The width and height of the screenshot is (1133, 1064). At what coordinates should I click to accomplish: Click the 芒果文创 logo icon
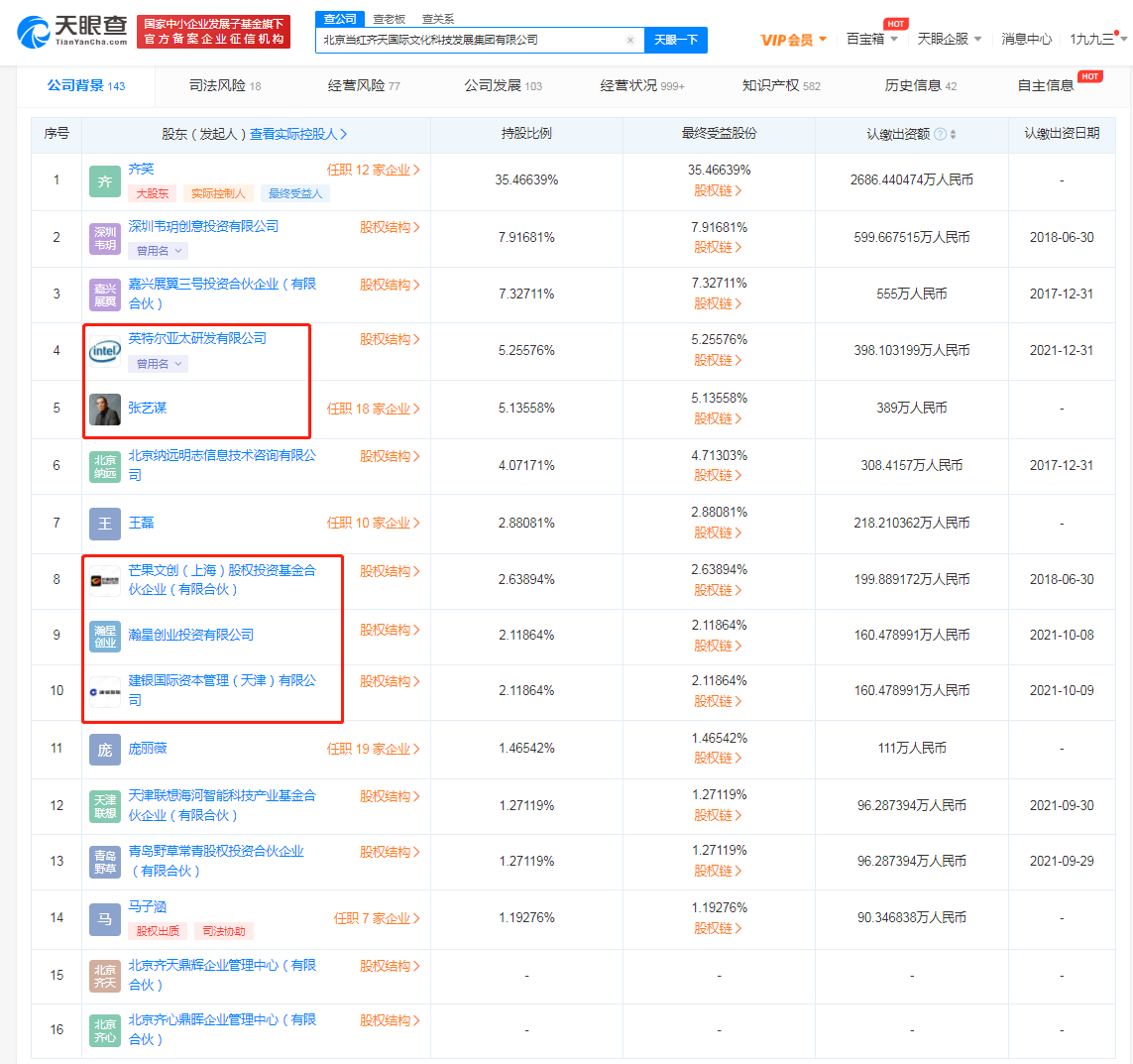[105, 580]
